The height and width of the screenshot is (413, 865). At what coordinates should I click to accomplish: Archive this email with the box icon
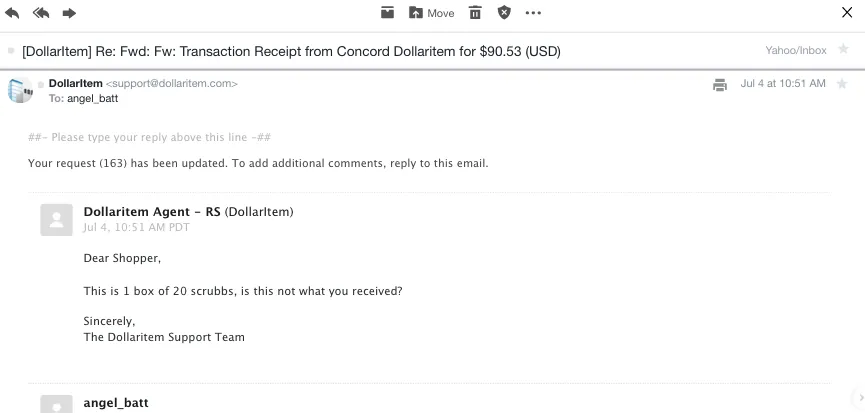tap(387, 13)
